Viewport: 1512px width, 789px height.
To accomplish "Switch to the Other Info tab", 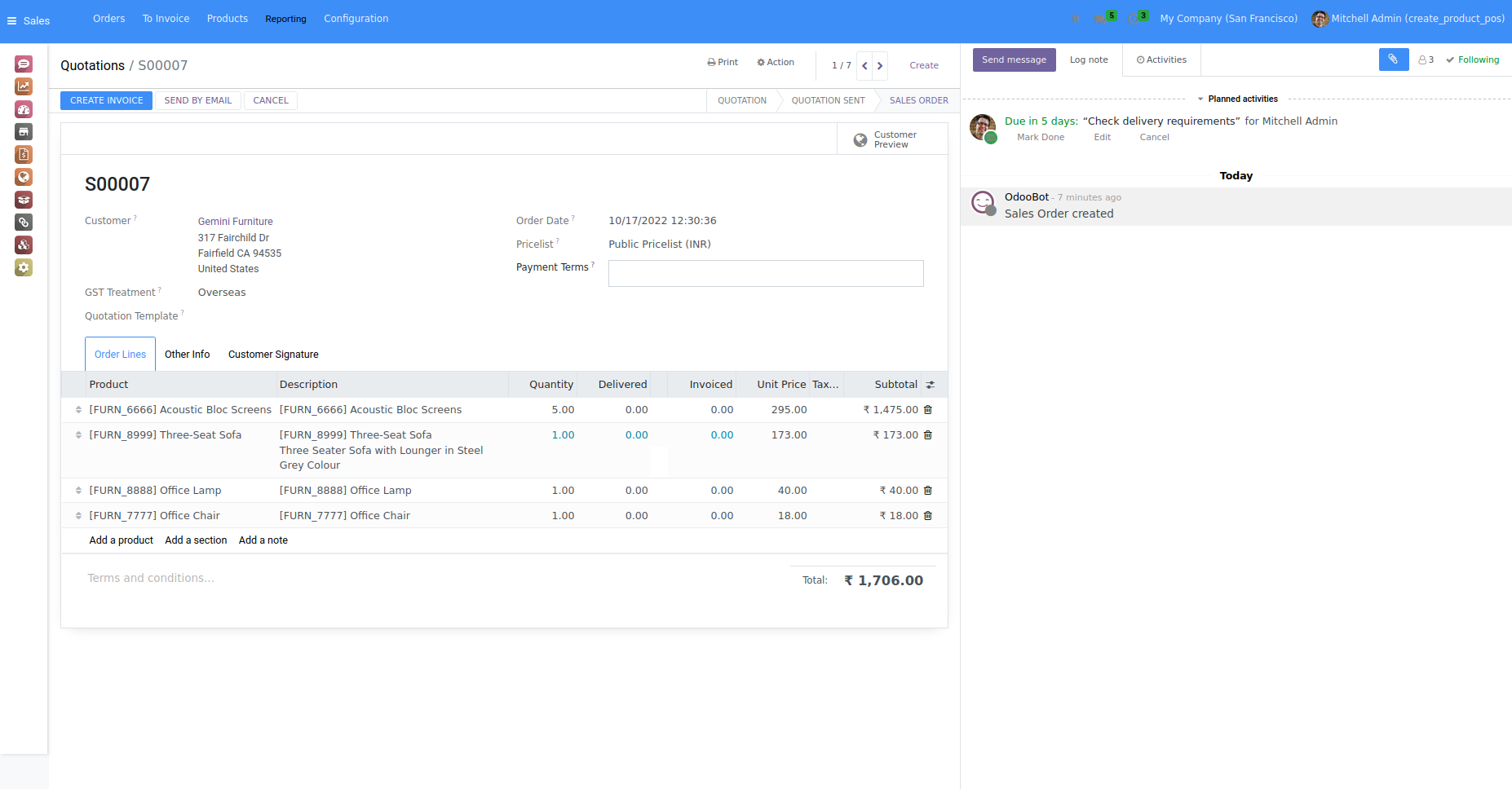I will [x=187, y=355].
